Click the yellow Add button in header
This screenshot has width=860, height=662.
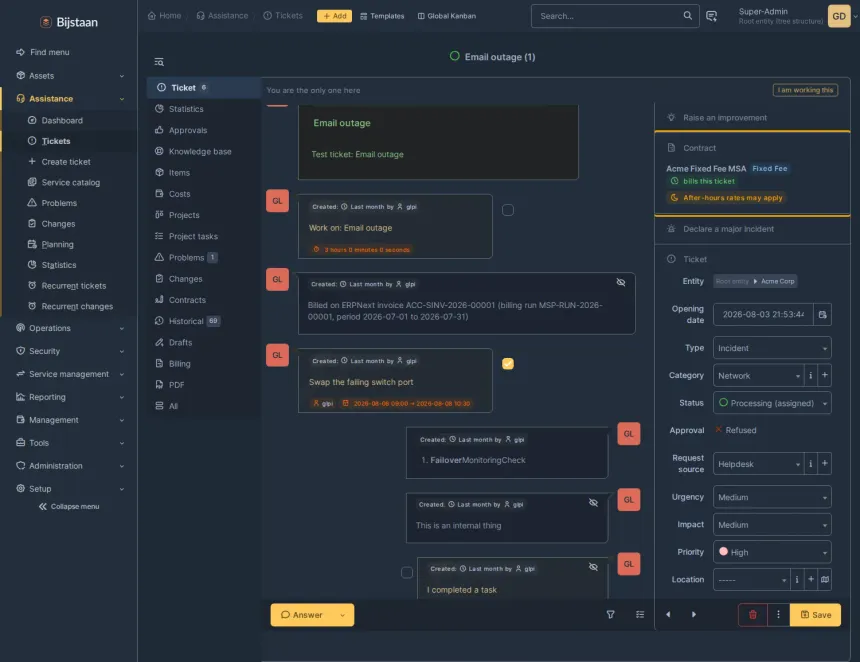pyautogui.click(x=334, y=16)
